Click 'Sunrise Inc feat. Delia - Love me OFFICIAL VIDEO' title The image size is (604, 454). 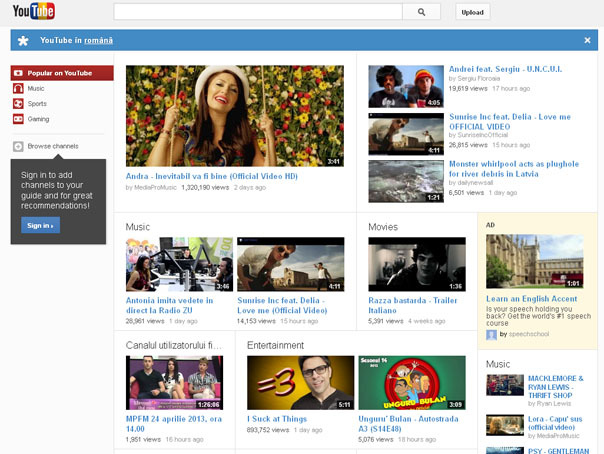510,122
